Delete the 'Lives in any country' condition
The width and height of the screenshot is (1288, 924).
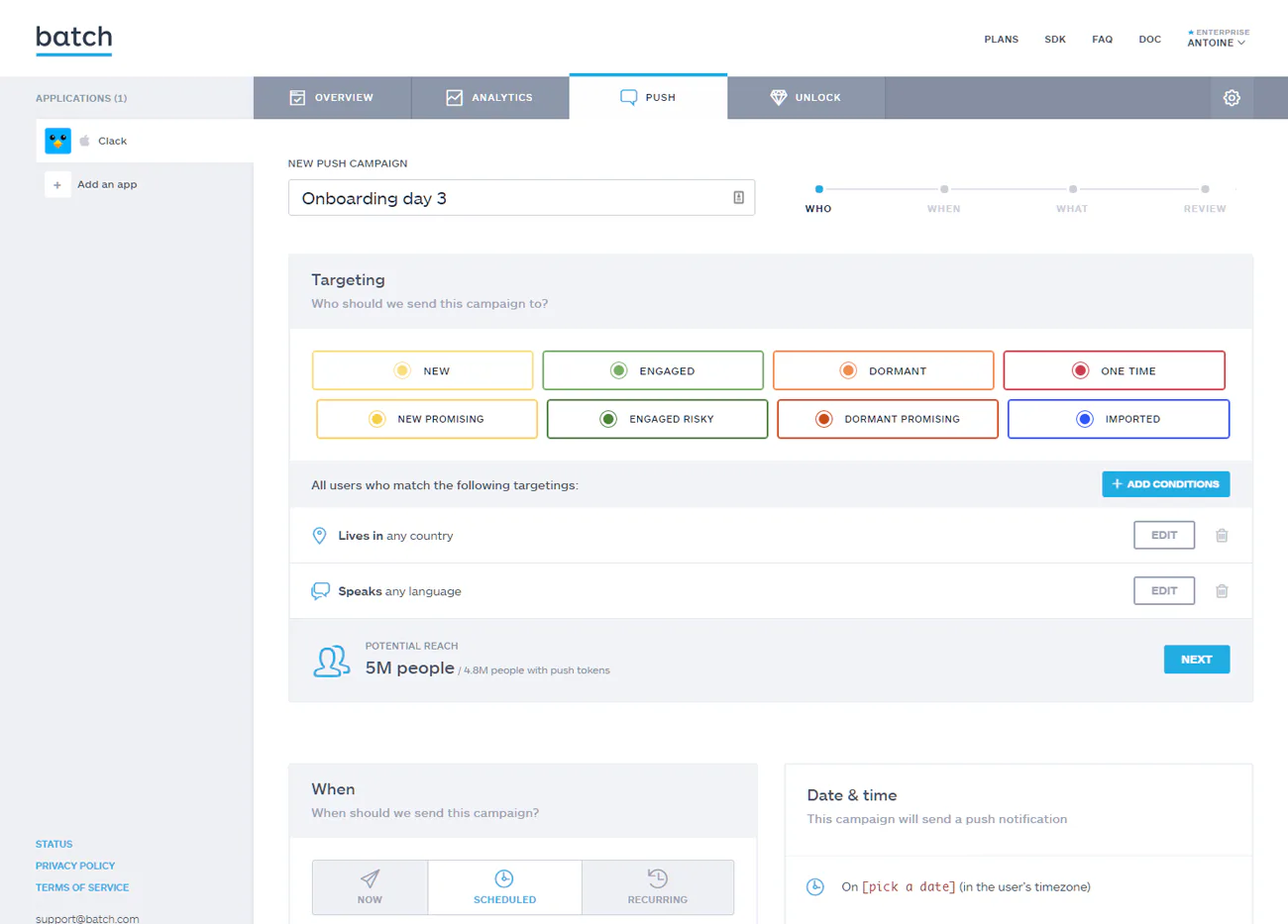point(1222,536)
